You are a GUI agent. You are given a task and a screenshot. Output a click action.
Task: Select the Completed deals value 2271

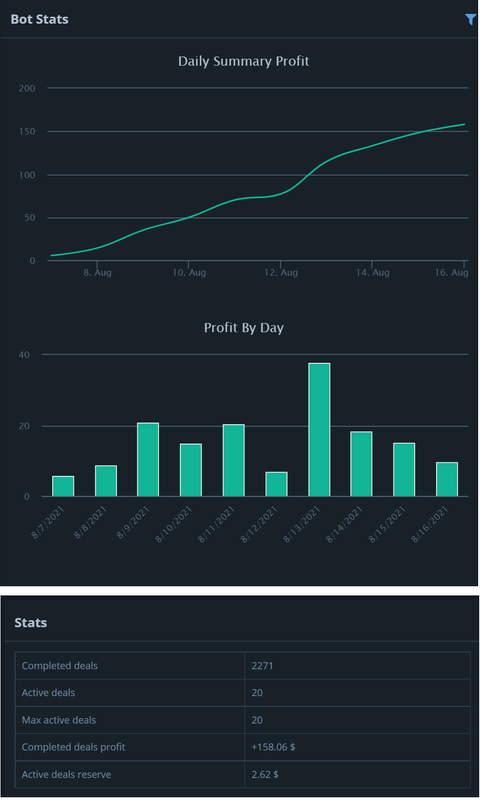[262, 665]
